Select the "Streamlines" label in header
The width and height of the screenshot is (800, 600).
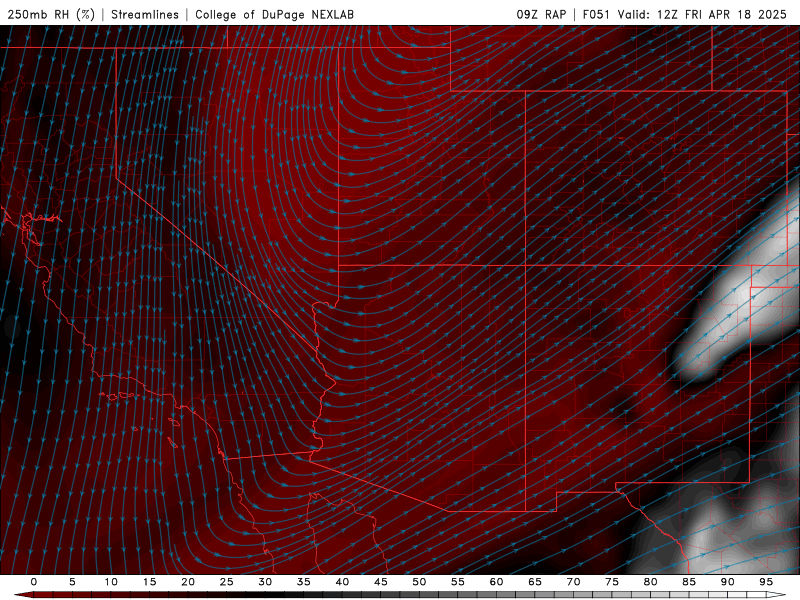145,14
